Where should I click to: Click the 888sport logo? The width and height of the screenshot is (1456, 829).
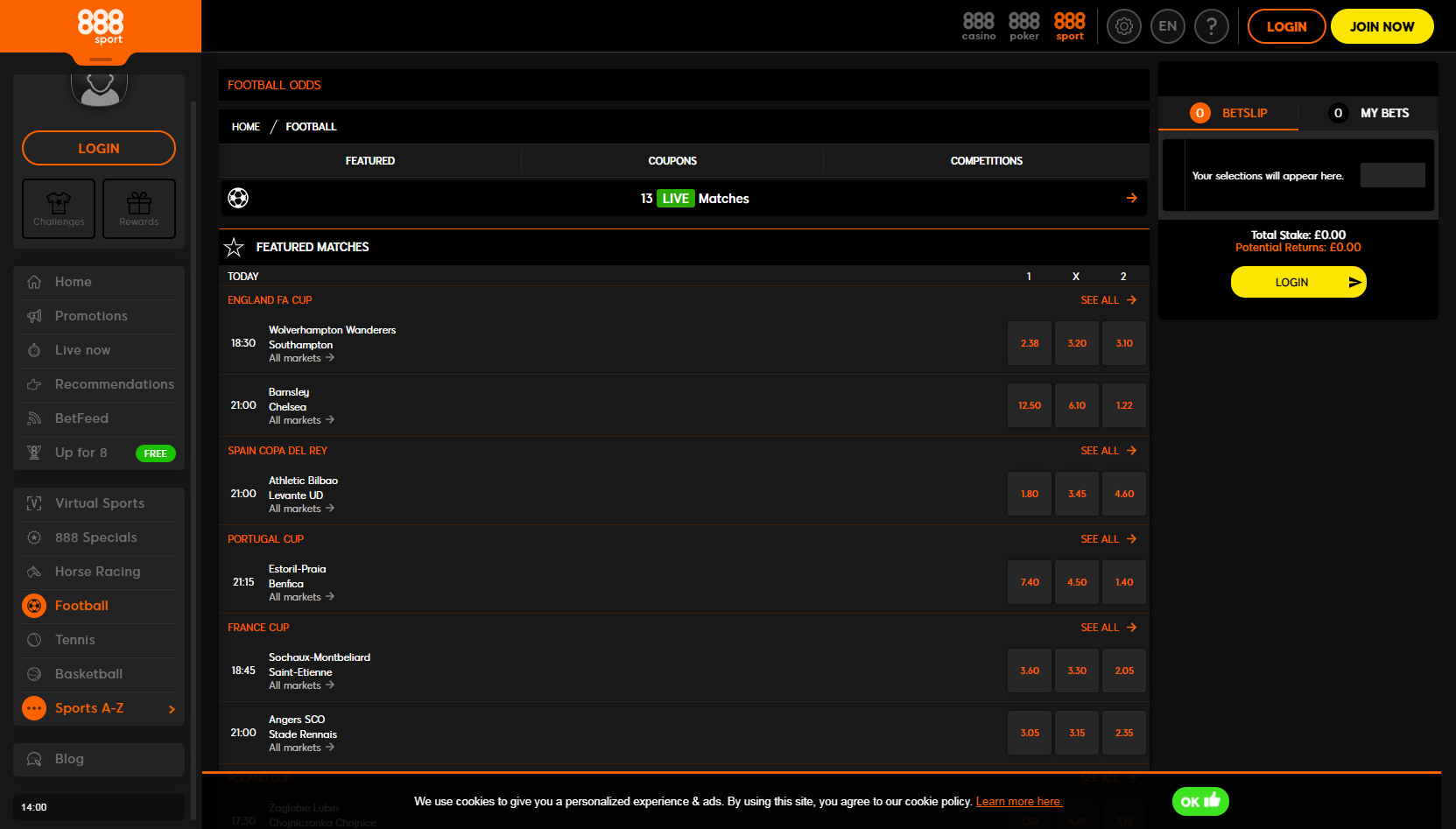pos(101,26)
